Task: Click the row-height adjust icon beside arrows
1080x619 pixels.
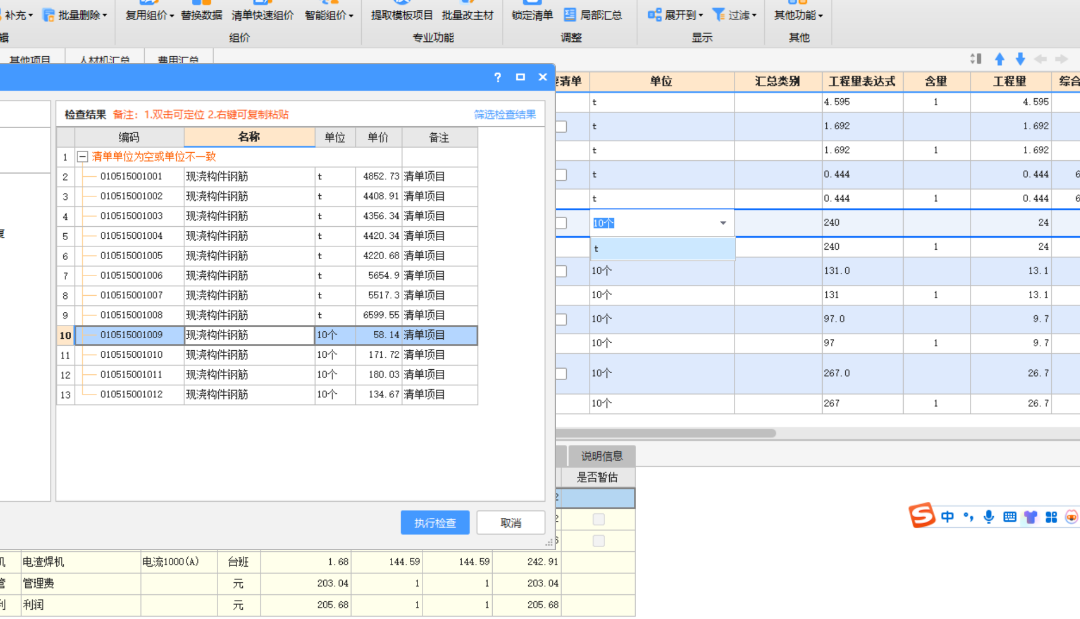Action: [x=976, y=59]
